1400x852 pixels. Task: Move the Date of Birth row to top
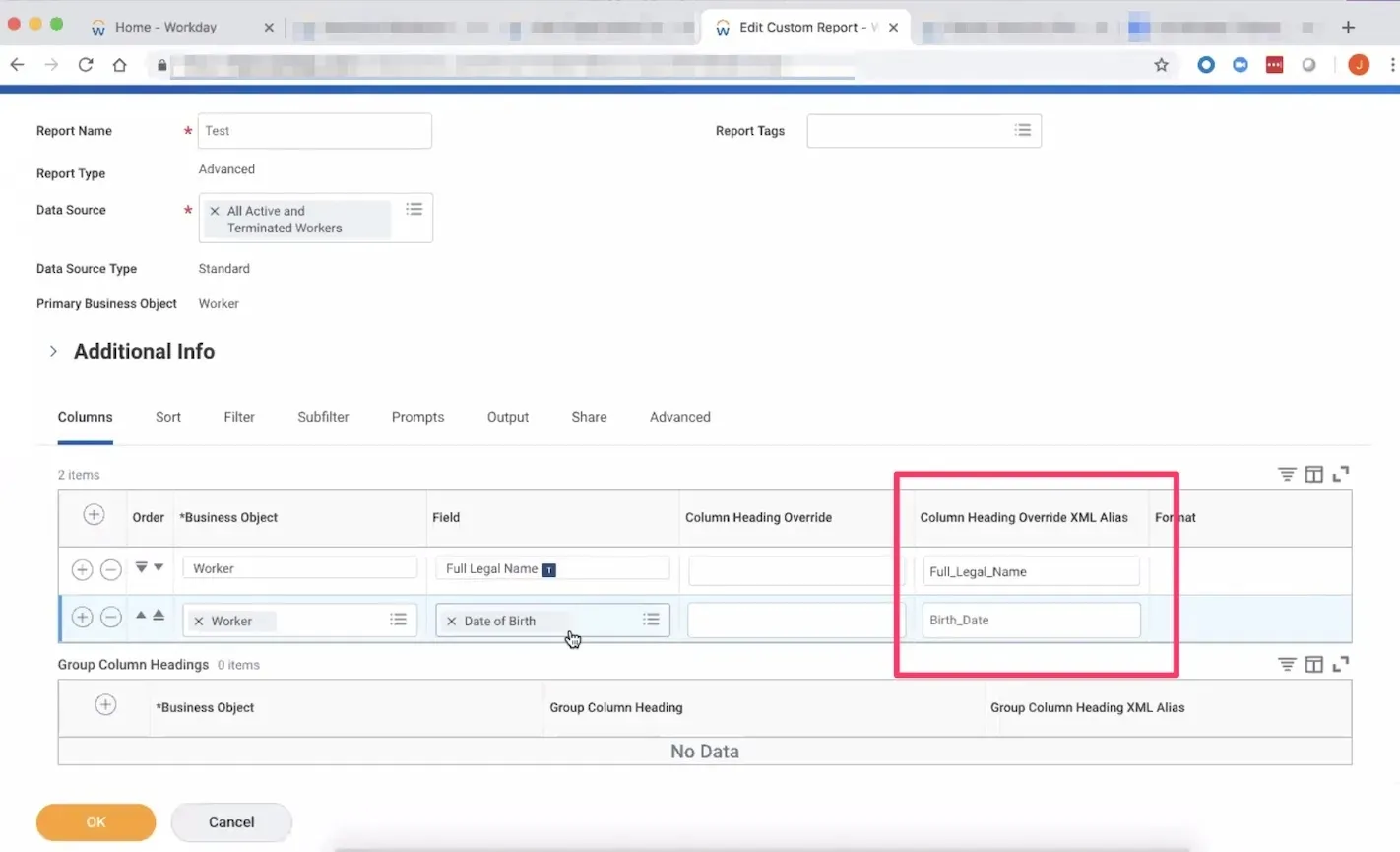[x=159, y=615]
